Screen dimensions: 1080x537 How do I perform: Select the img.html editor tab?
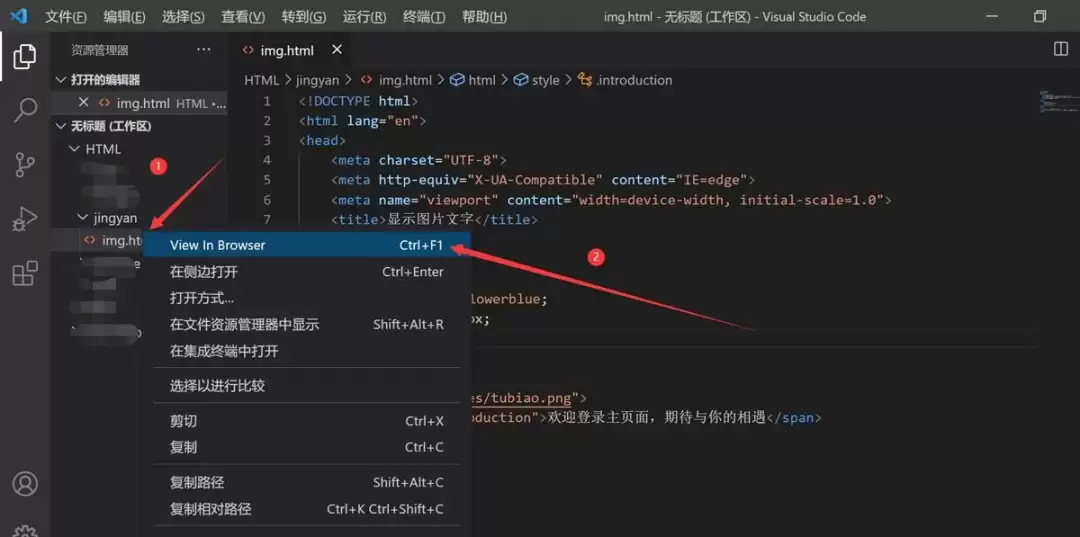coord(286,50)
